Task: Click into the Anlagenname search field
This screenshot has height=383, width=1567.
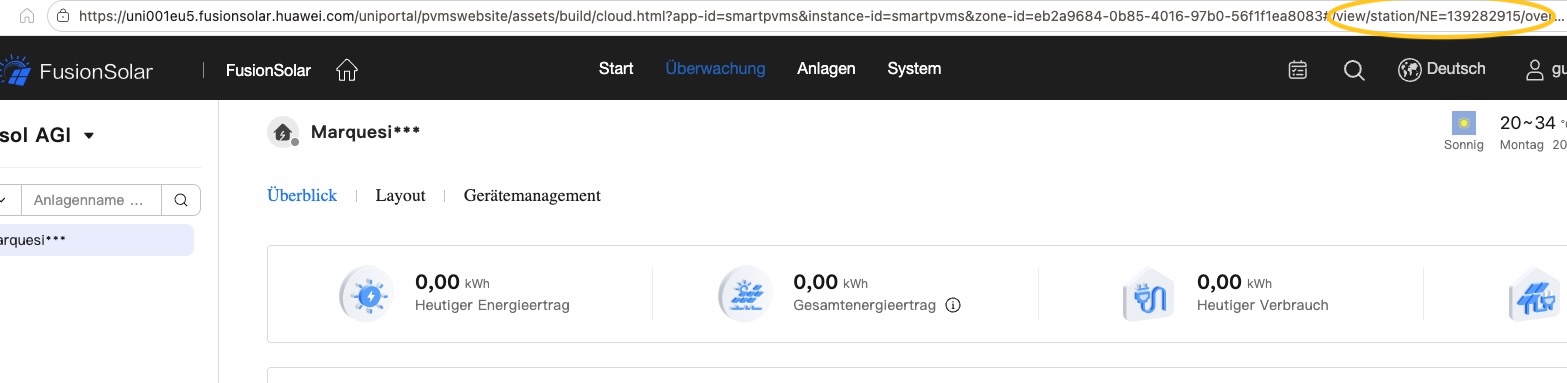Action: (x=91, y=200)
